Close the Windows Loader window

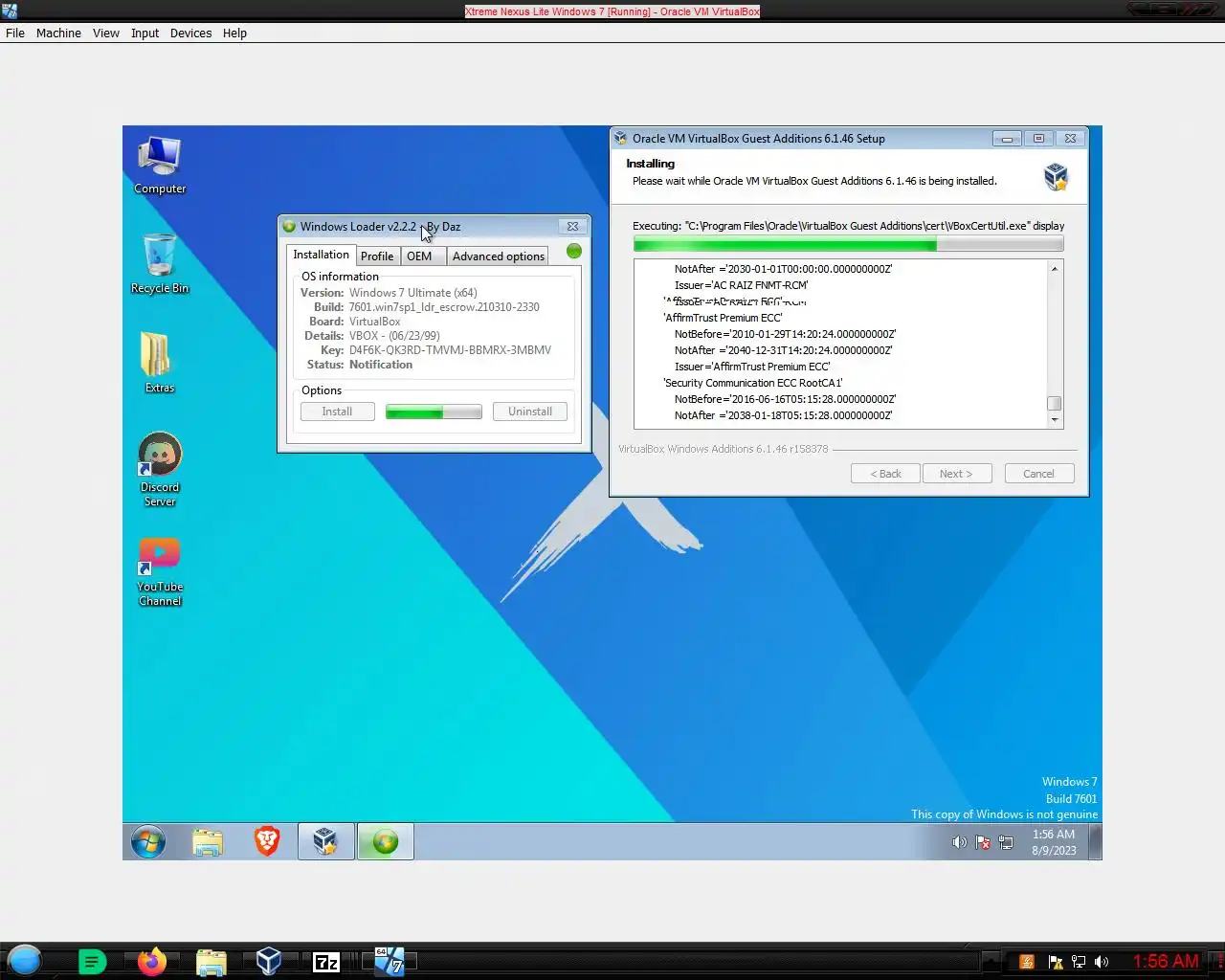click(572, 227)
